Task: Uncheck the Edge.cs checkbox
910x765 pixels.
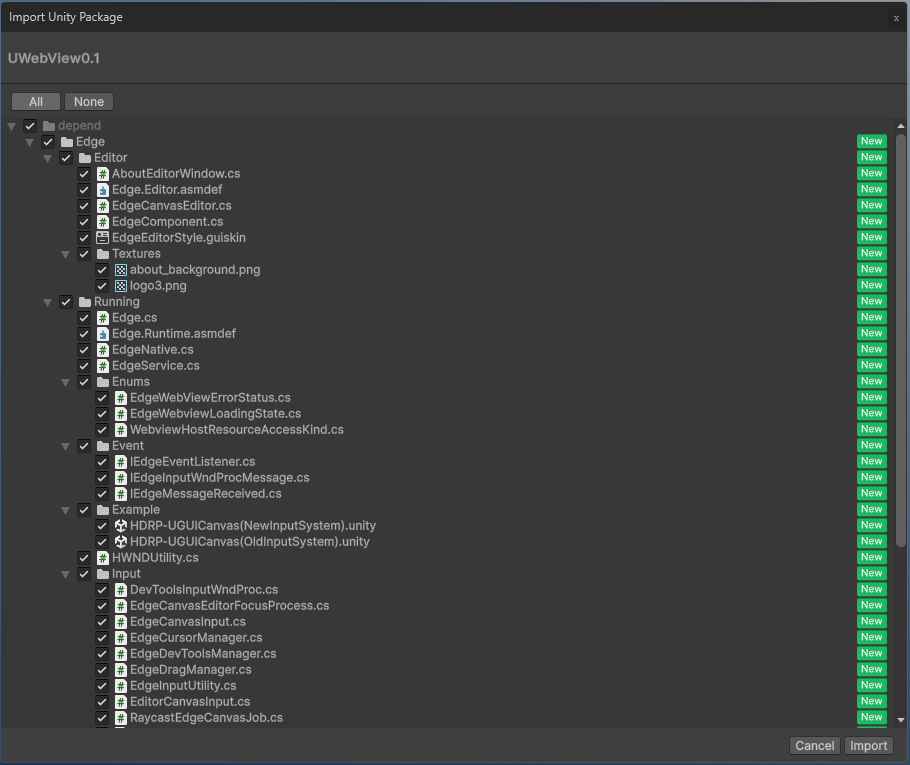Action: pyautogui.click(x=84, y=317)
